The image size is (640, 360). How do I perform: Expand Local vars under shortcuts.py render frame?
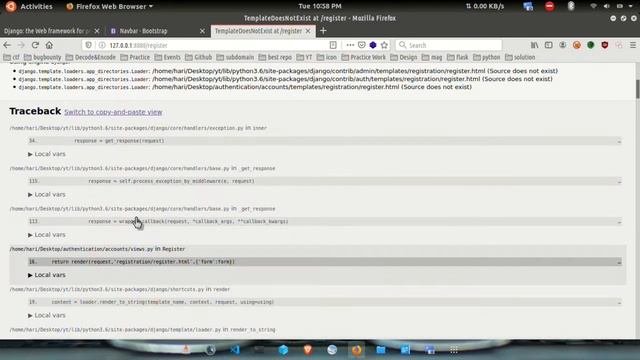click(47, 316)
